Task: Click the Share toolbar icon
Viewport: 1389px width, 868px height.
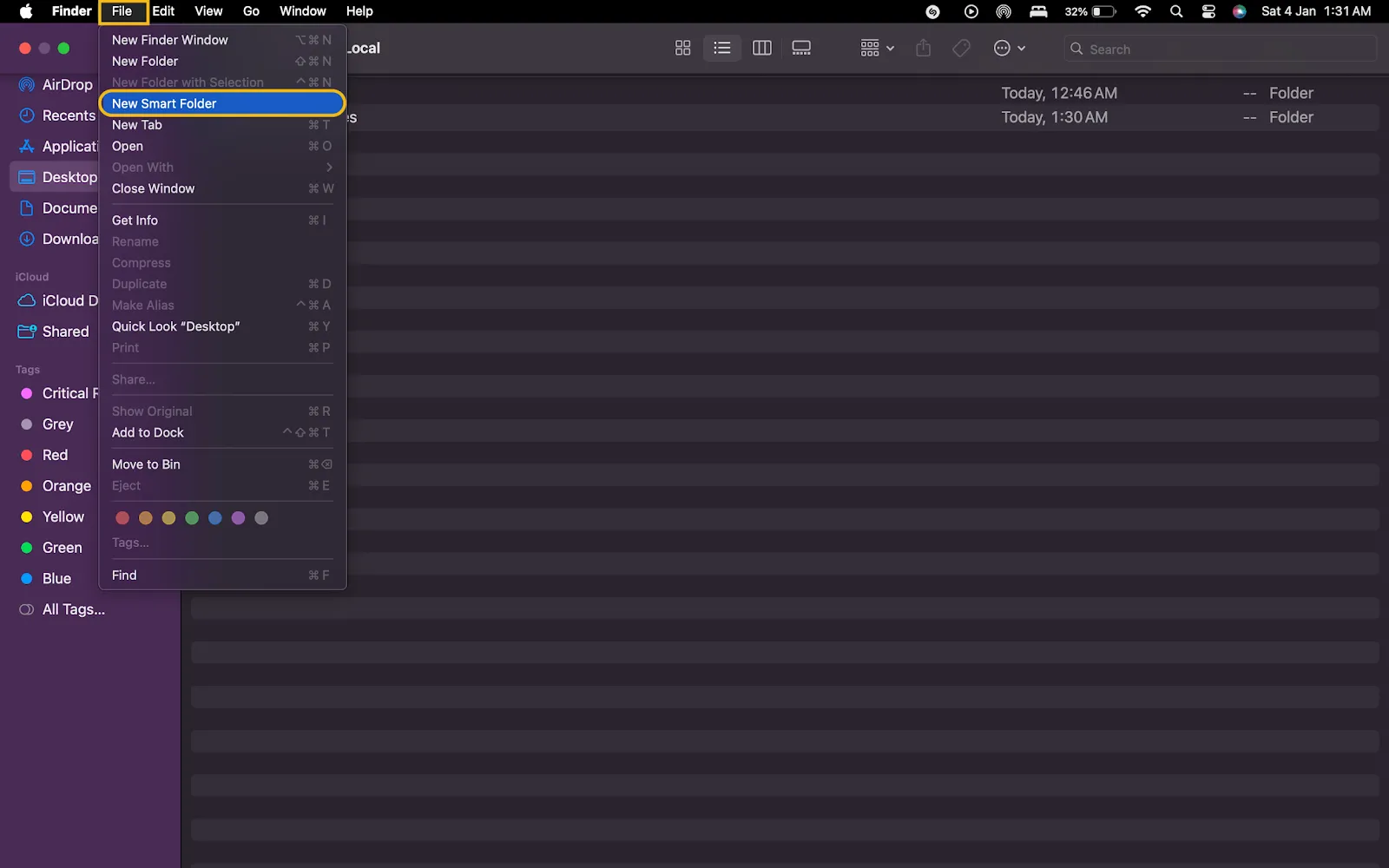Action: tap(924, 49)
